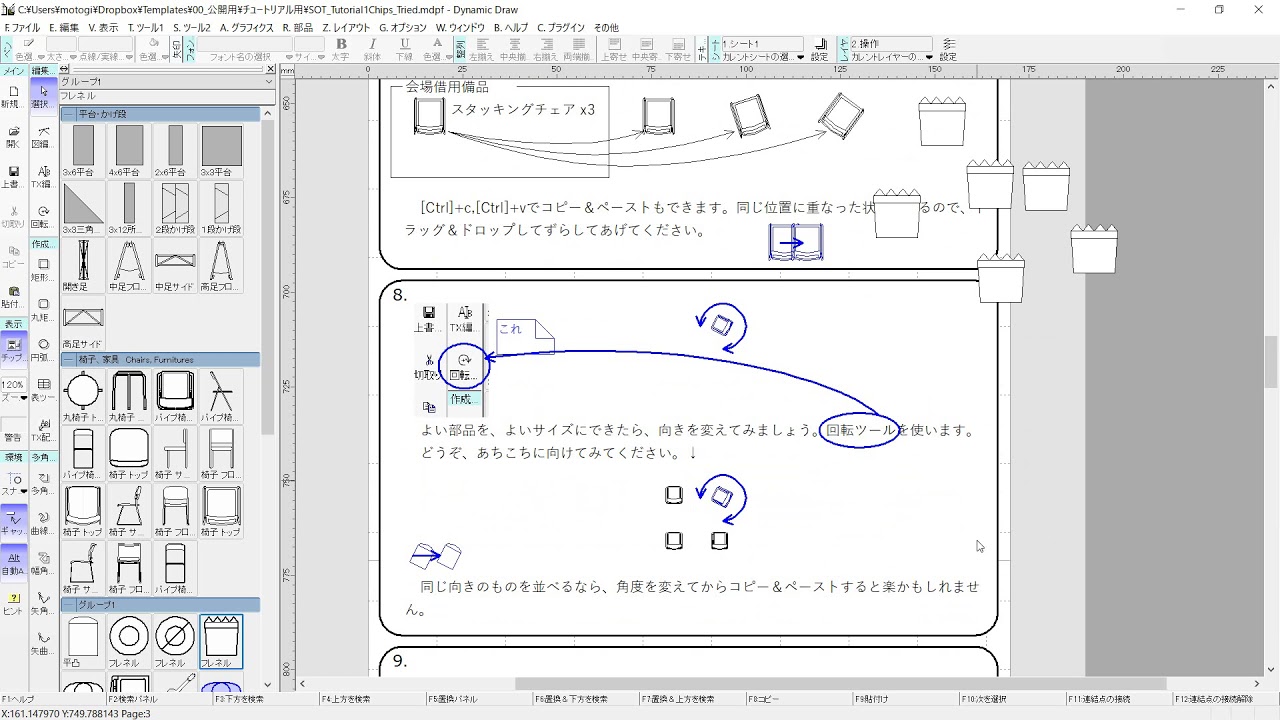The width and height of the screenshot is (1280, 720).
Task: Select the 回転 (Rotate) tool in sidebar
Action: 43,217
